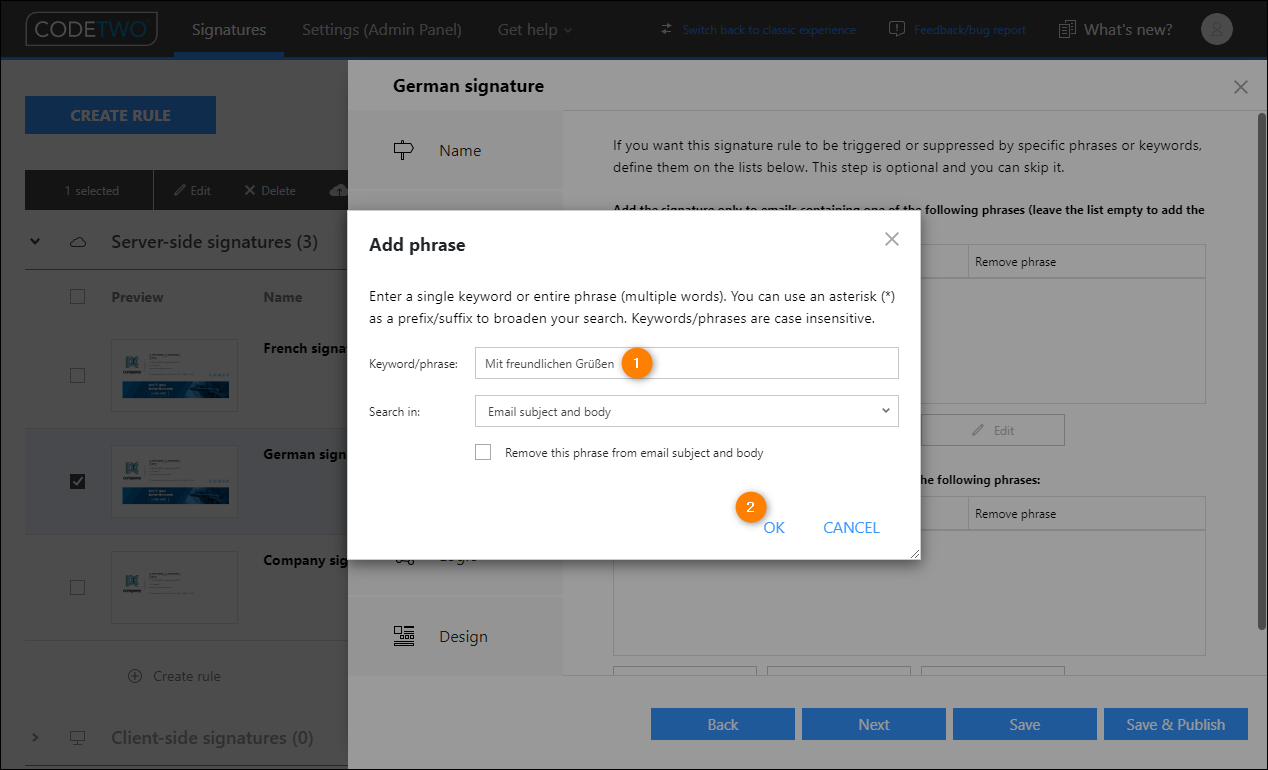Click the What's new newspaper icon
Image resolution: width=1268 pixels, height=770 pixels.
(1068, 30)
